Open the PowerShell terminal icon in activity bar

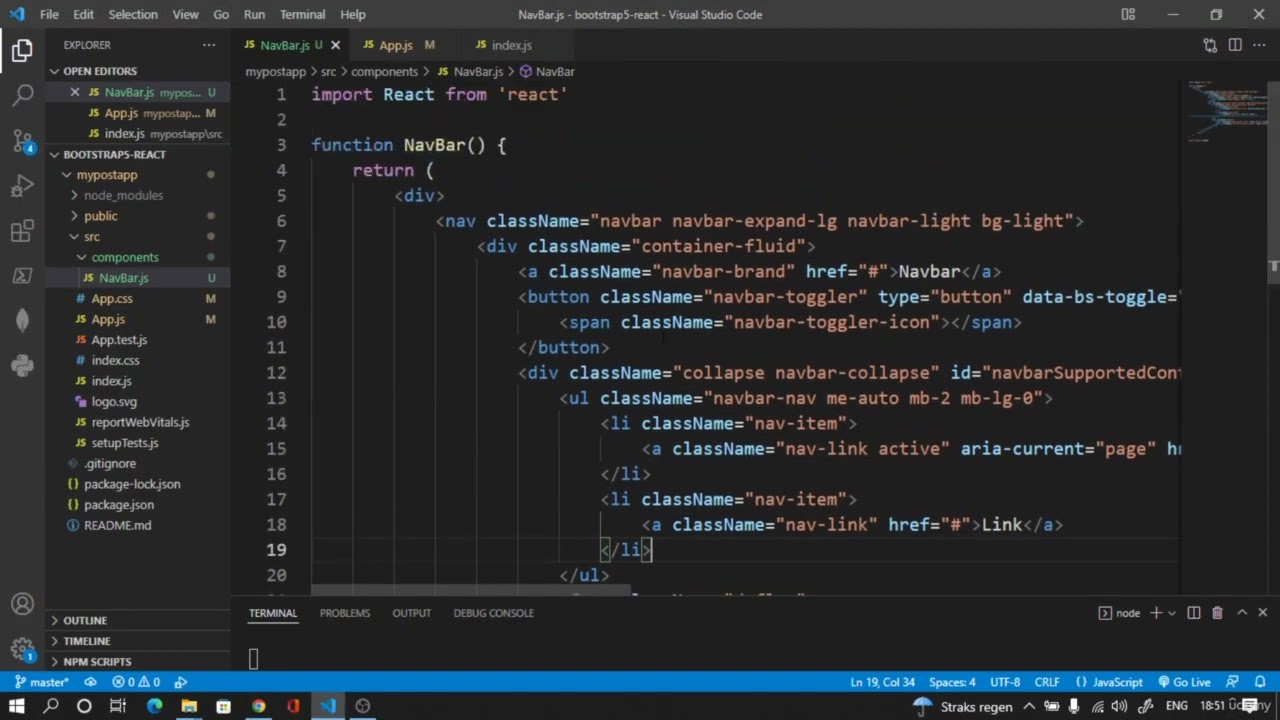22,276
